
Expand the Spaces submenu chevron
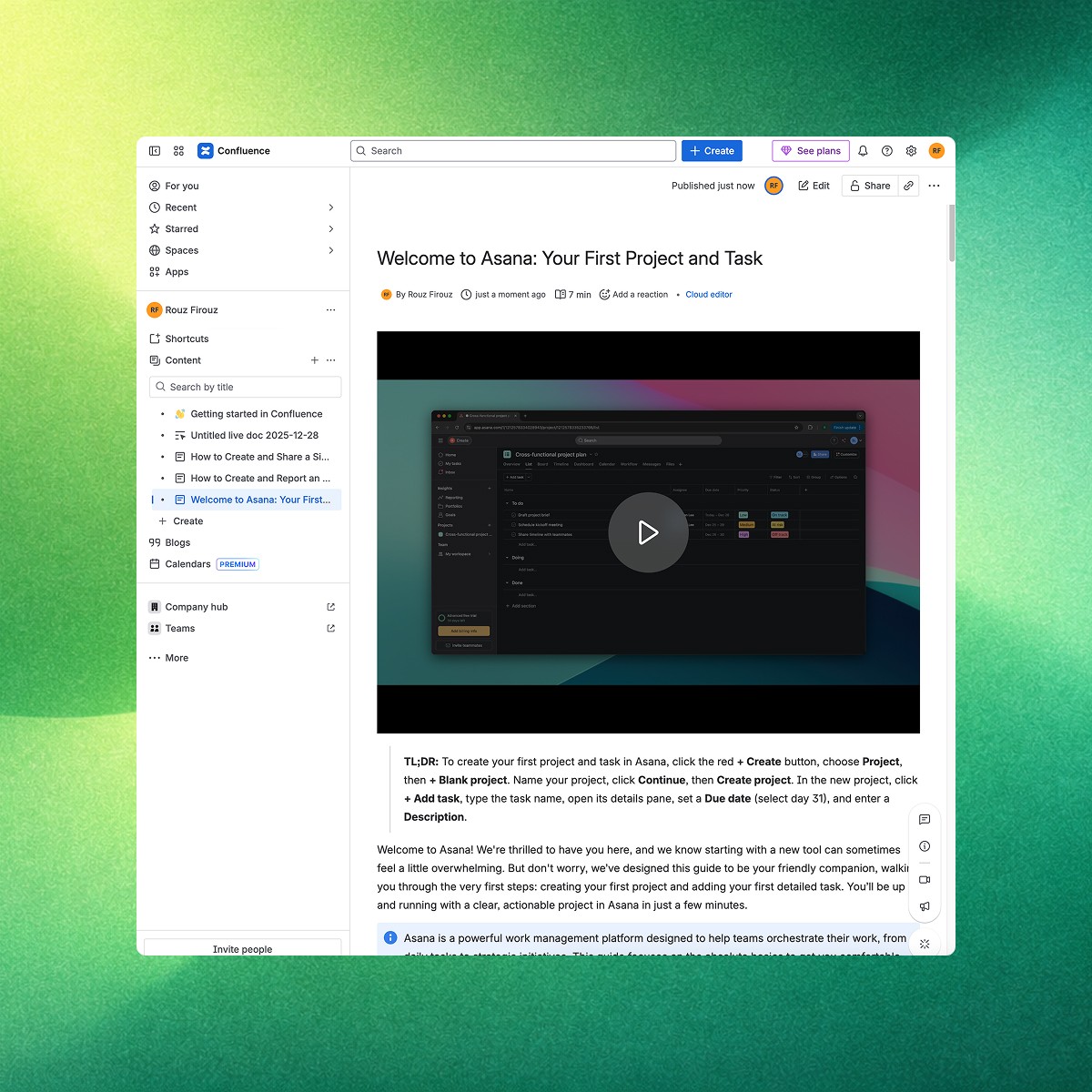click(x=330, y=250)
